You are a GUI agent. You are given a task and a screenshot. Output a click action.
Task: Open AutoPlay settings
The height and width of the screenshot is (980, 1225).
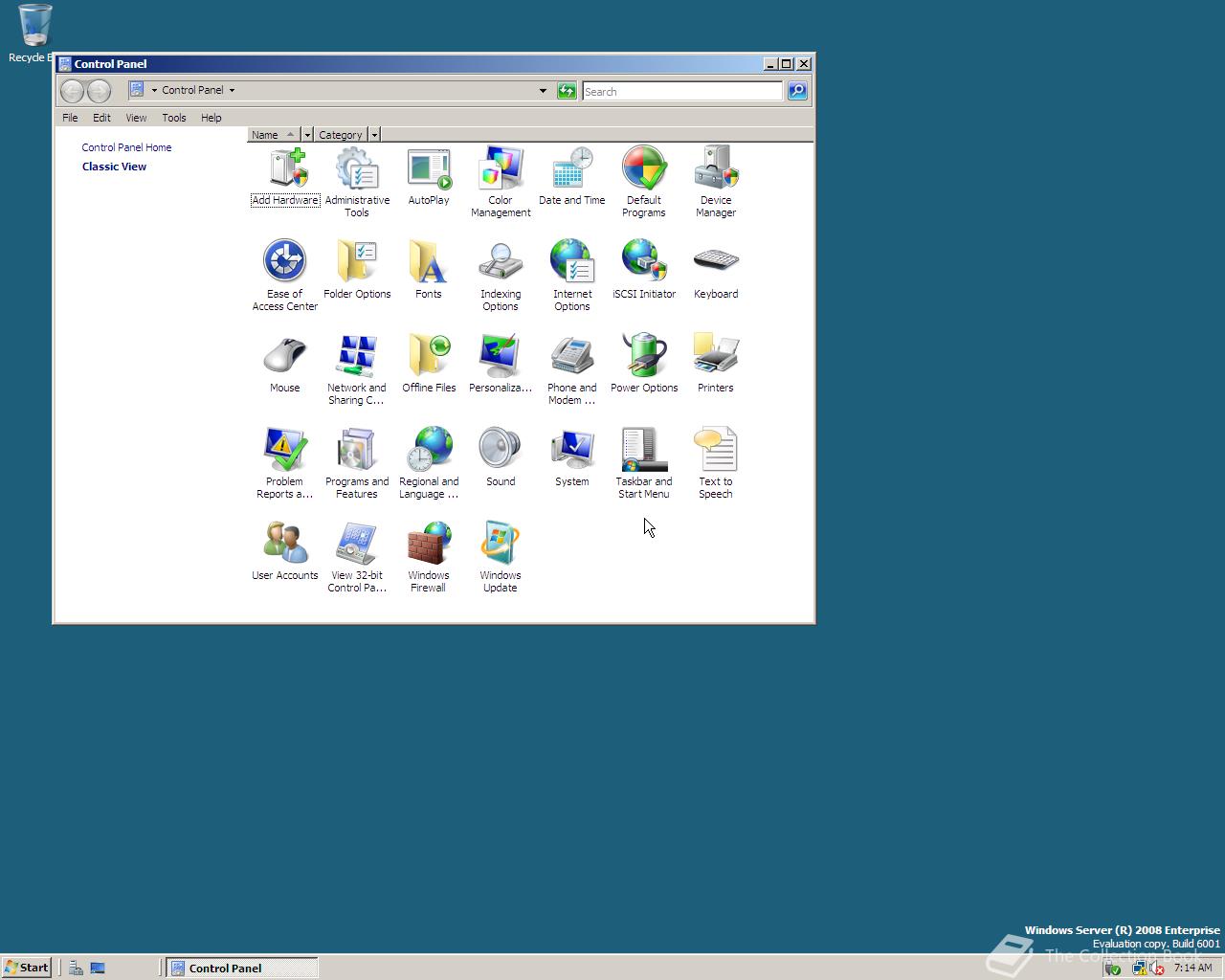(x=429, y=176)
